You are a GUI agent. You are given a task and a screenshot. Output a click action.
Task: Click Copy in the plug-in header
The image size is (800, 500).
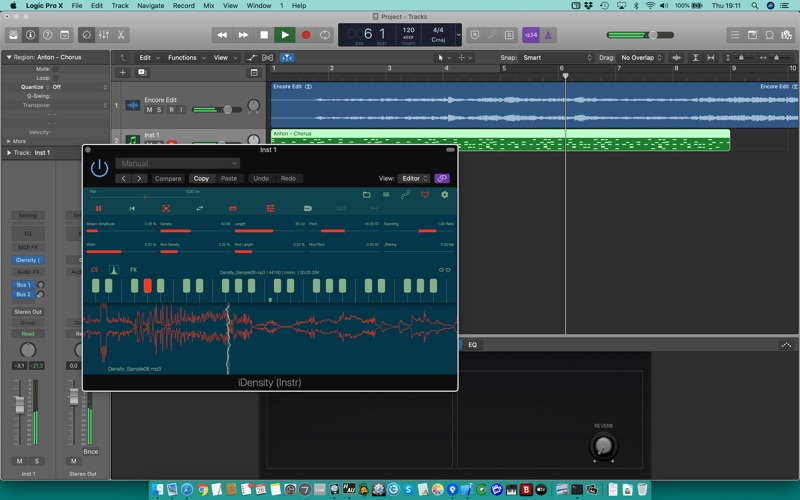coord(201,179)
